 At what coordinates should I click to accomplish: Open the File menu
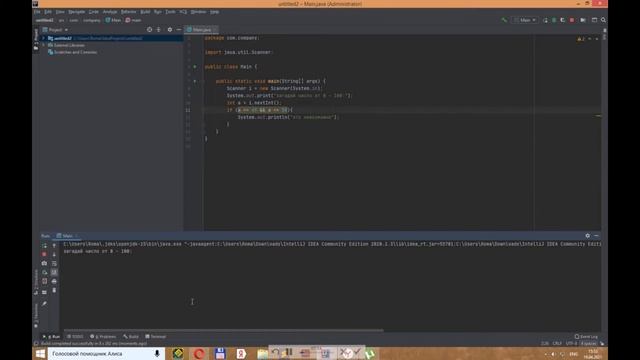(37, 12)
